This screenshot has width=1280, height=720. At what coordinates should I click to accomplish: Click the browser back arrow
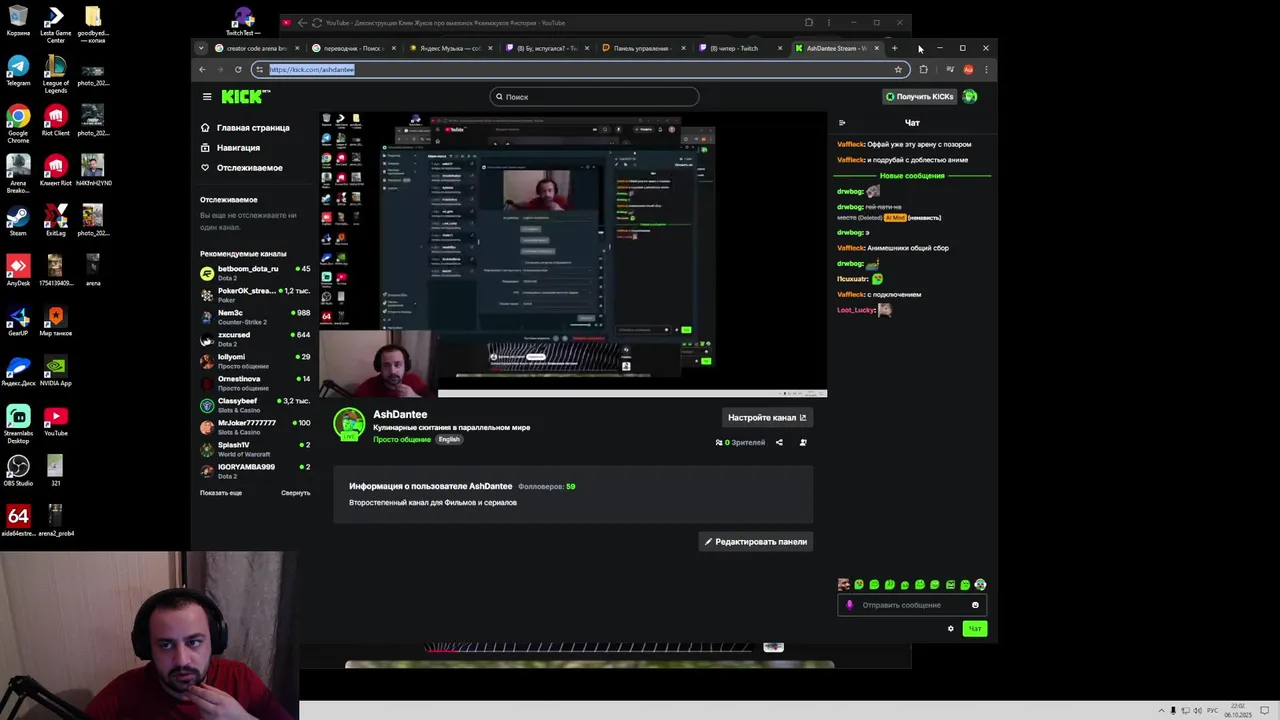click(x=202, y=70)
